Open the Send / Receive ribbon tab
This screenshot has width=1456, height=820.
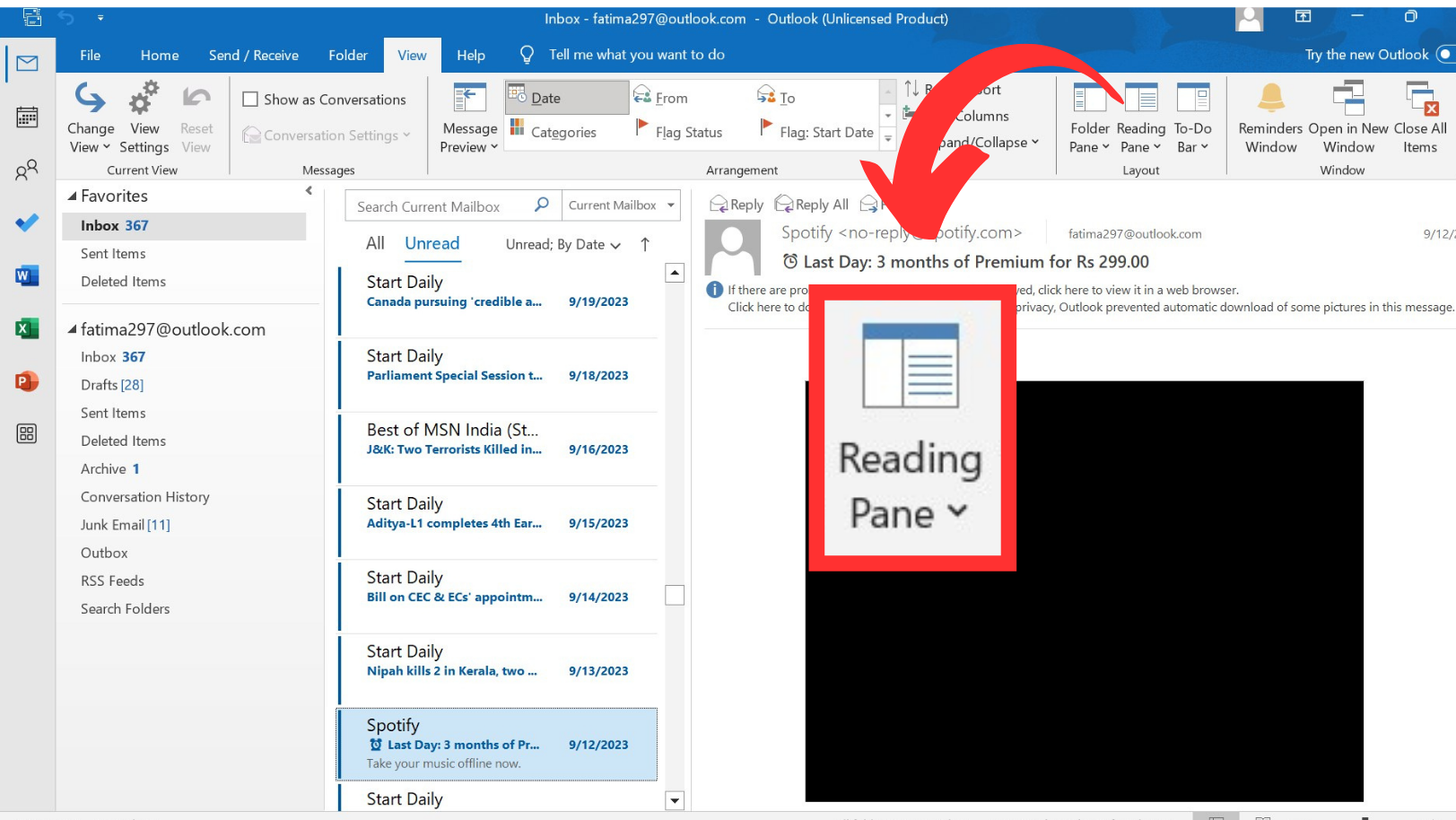[253, 56]
